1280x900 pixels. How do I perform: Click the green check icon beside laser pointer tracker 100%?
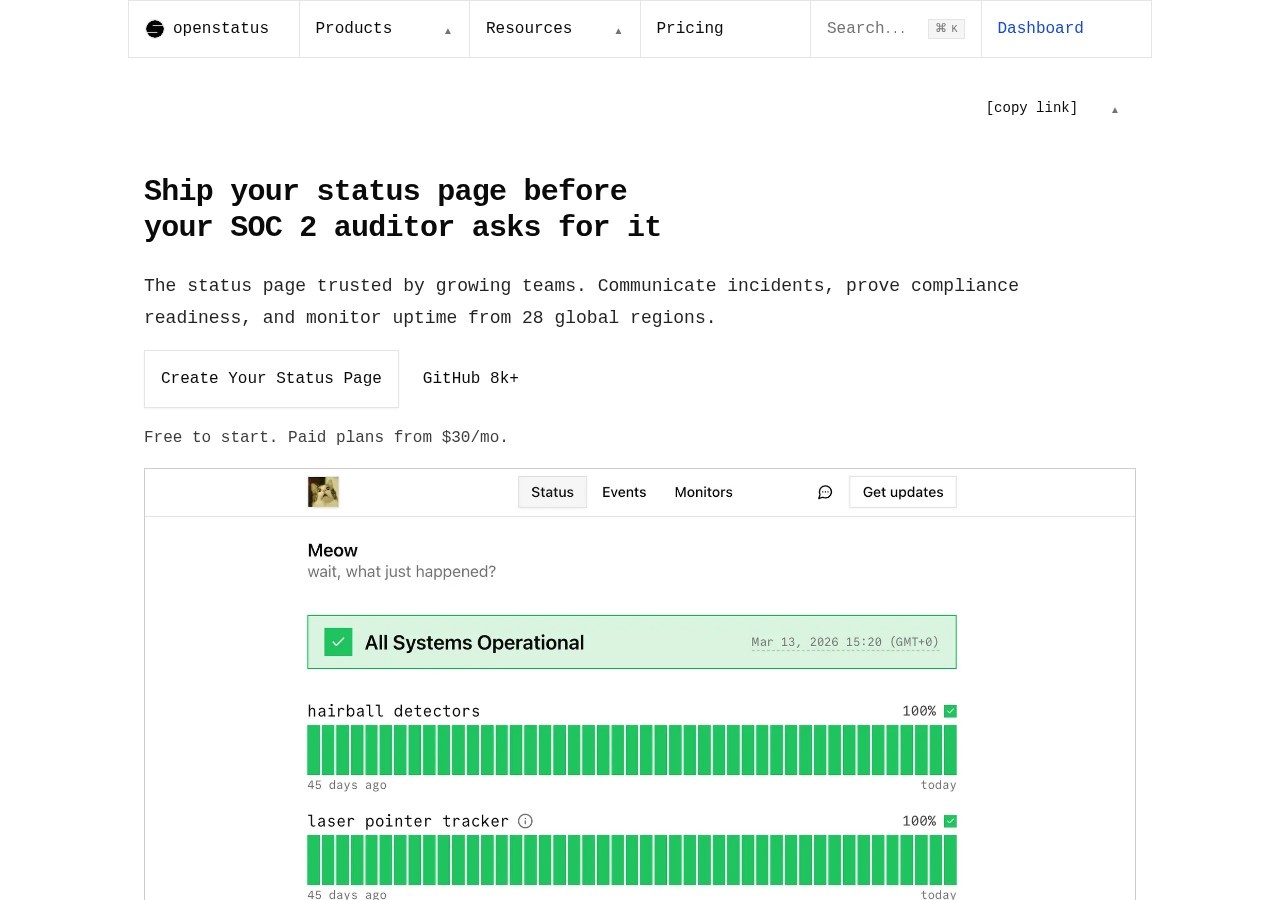(950, 821)
